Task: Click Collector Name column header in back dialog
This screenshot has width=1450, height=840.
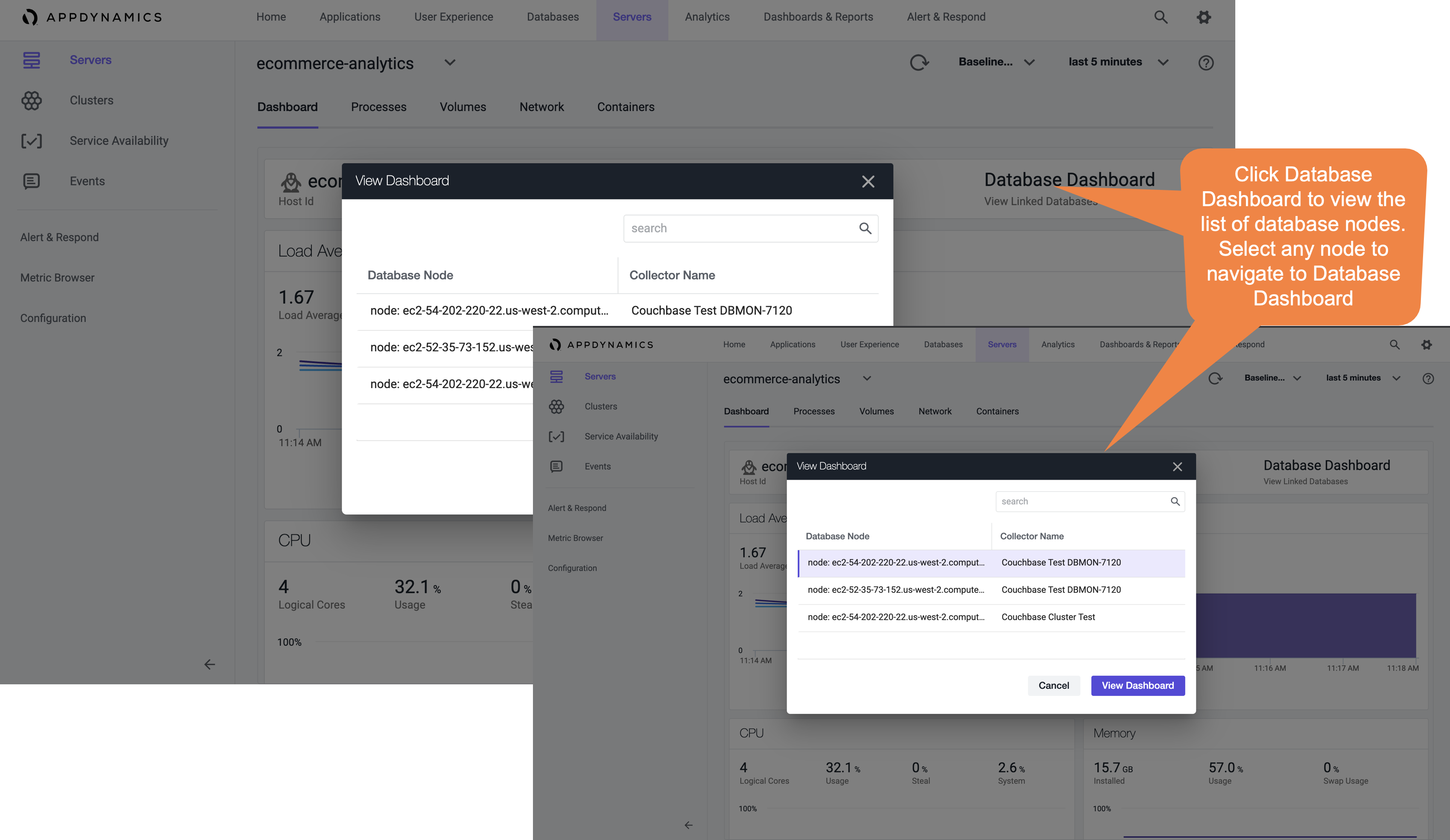Action: click(672, 275)
